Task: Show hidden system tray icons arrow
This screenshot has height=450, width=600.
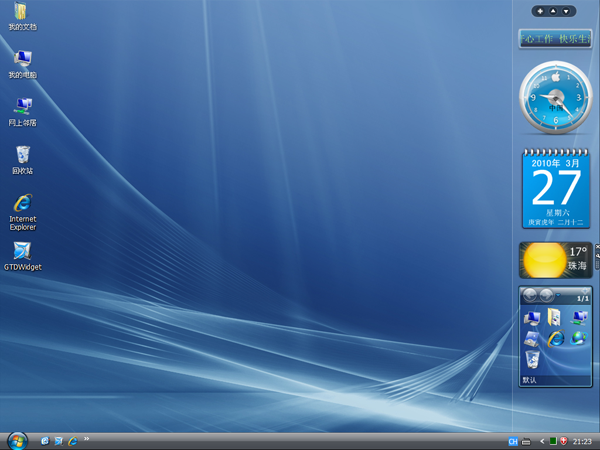Action: (541, 441)
